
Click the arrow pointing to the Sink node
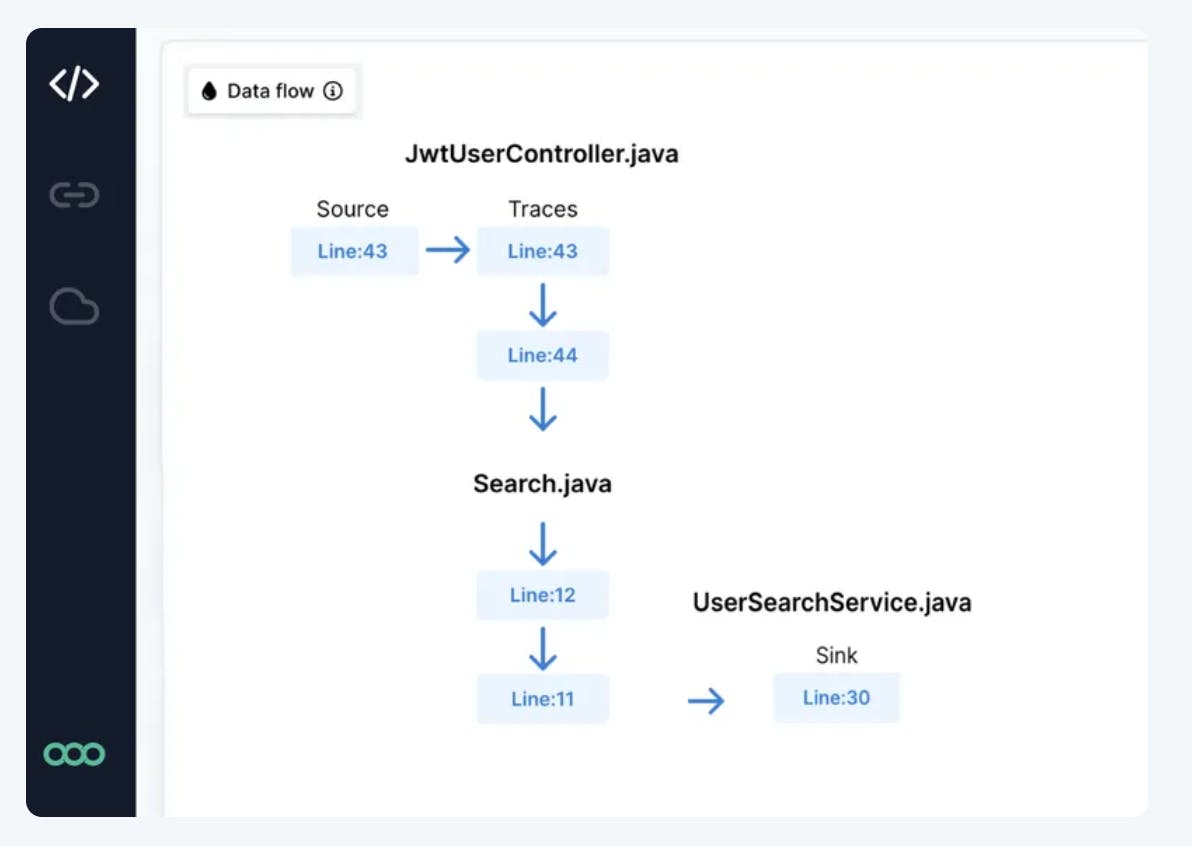pos(706,701)
